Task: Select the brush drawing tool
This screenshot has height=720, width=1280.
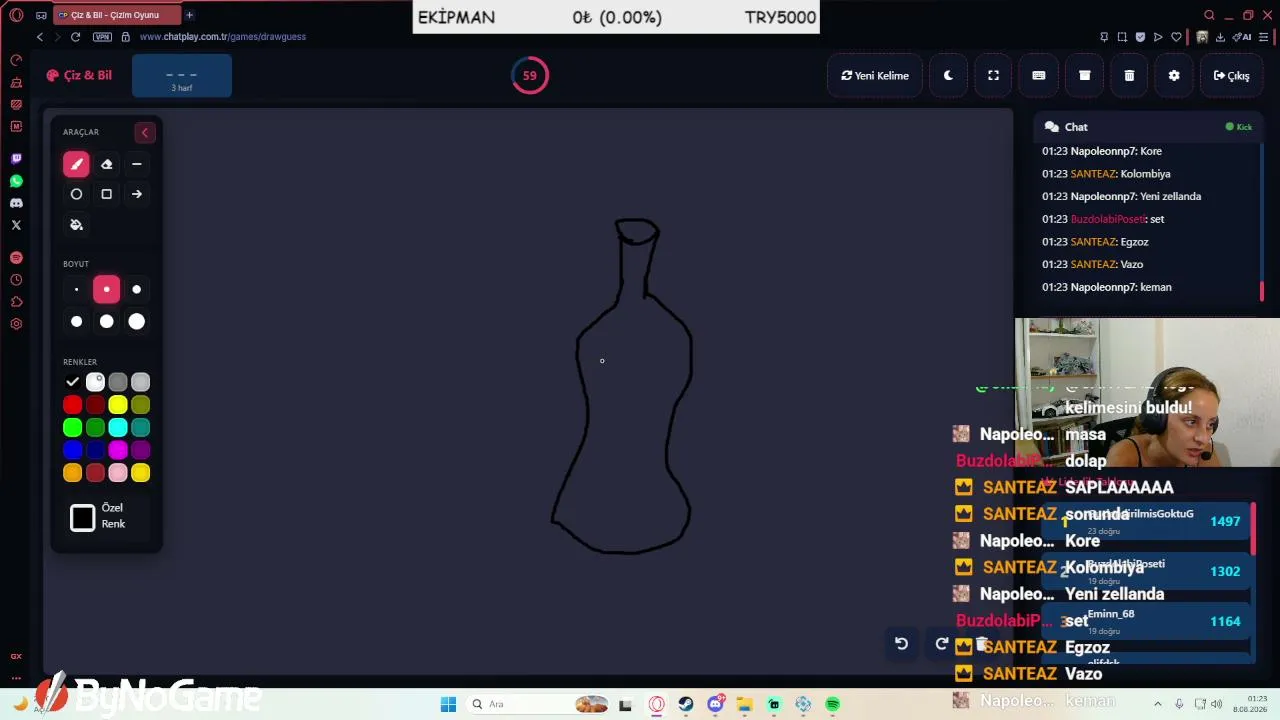Action: (76, 164)
